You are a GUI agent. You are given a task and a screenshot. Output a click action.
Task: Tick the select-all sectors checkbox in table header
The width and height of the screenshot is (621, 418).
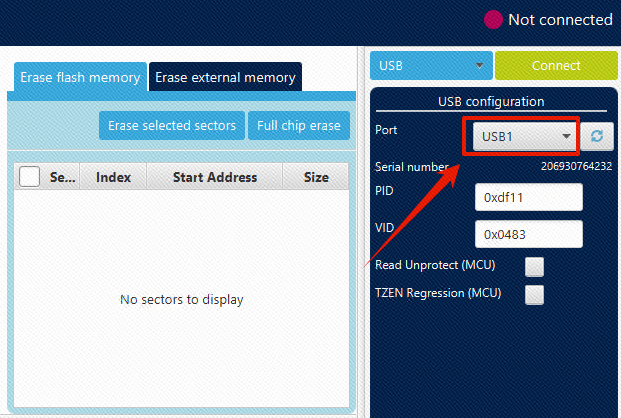tap(30, 177)
